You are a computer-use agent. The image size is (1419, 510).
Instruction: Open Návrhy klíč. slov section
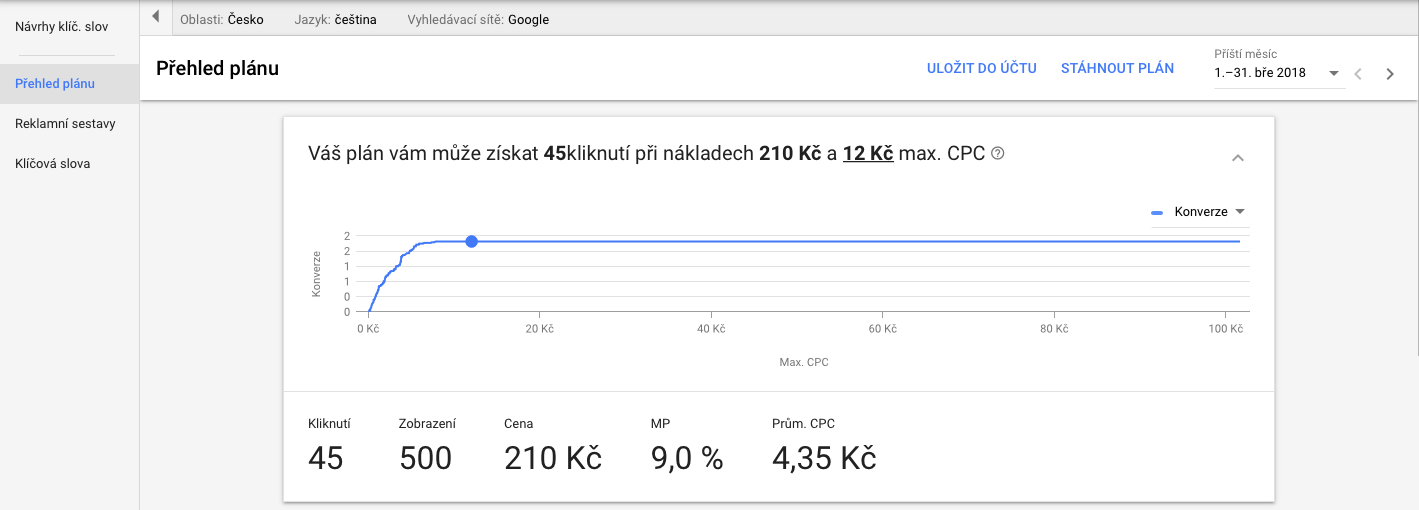click(x=62, y=26)
